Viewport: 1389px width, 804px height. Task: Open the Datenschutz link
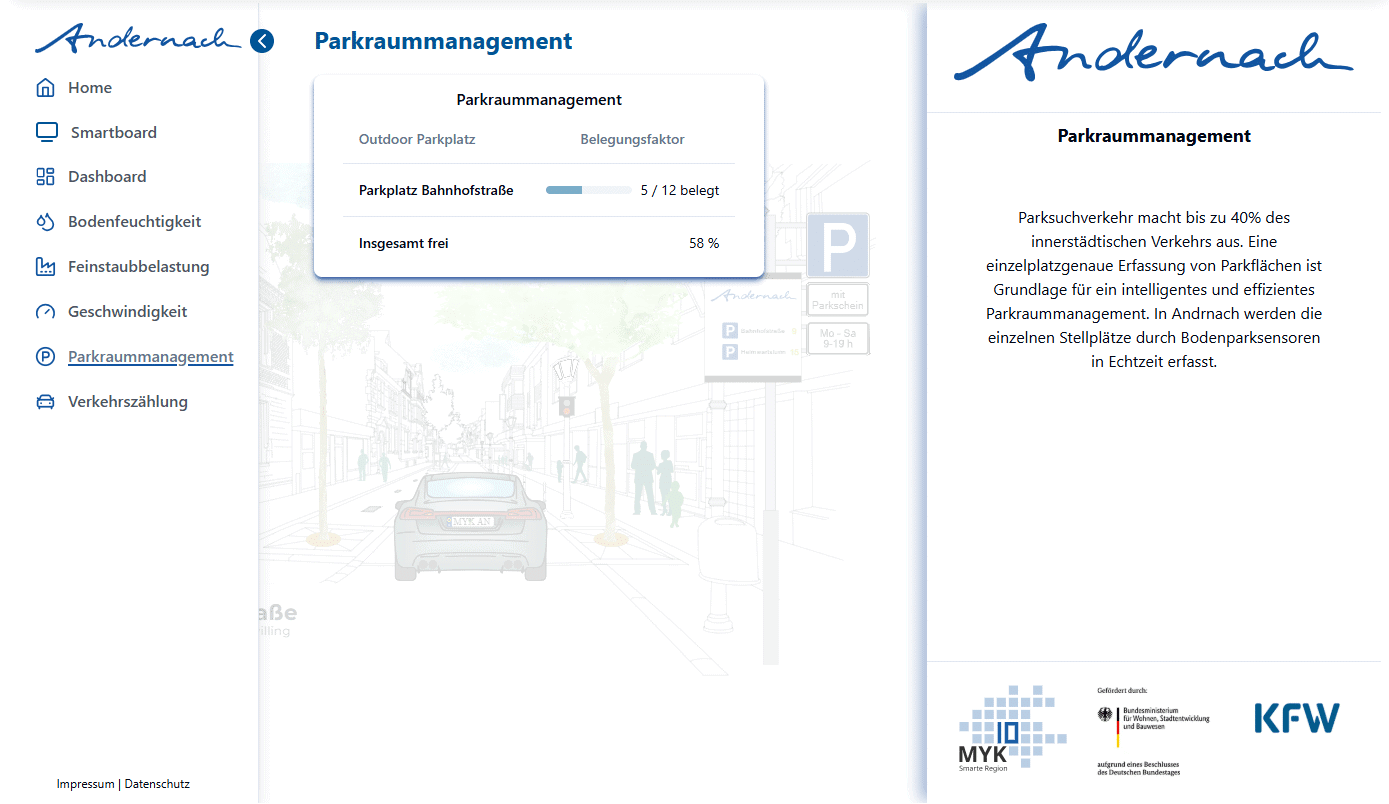(x=157, y=784)
